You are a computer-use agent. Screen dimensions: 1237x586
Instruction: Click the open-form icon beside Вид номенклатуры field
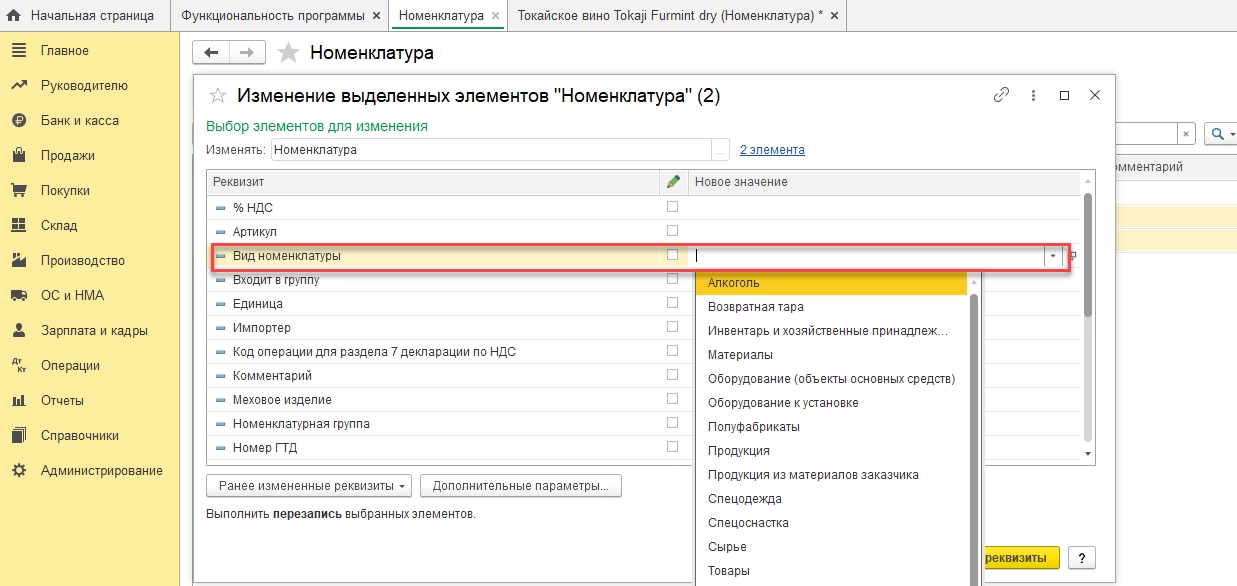(1072, 256)
